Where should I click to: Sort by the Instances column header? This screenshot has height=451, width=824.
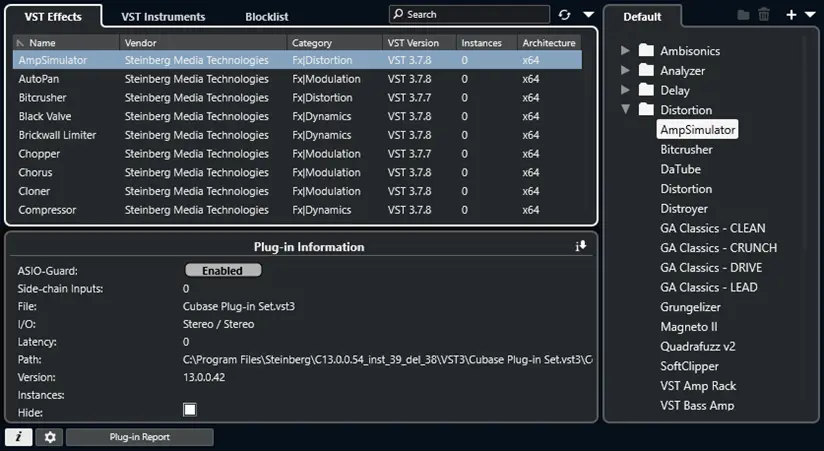pyautogui.click(x=486, y=43)
